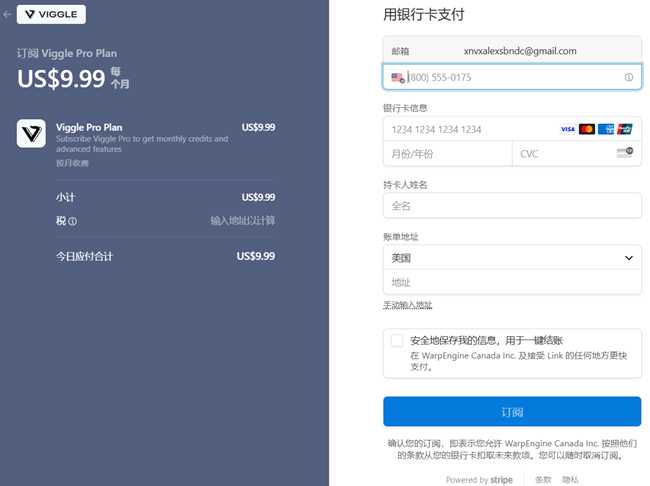Click the tax info circle icon

(72, 221)
